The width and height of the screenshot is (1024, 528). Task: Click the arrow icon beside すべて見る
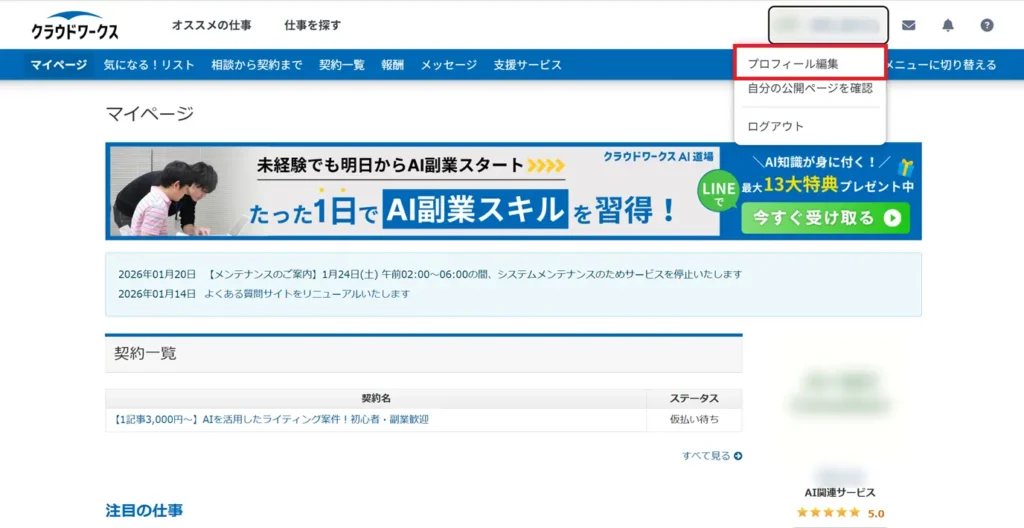(x=738, y=456)
